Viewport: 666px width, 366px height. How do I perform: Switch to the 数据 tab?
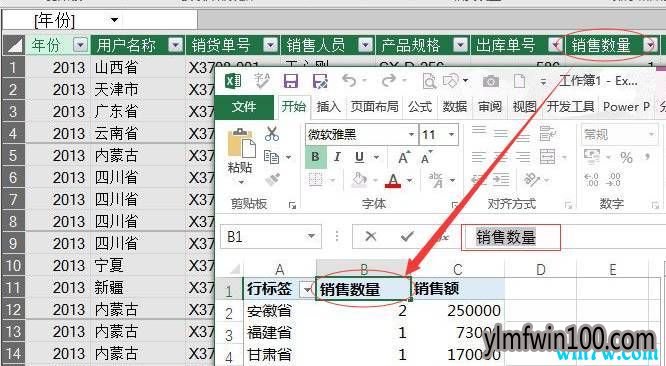[x=455, y=107]
